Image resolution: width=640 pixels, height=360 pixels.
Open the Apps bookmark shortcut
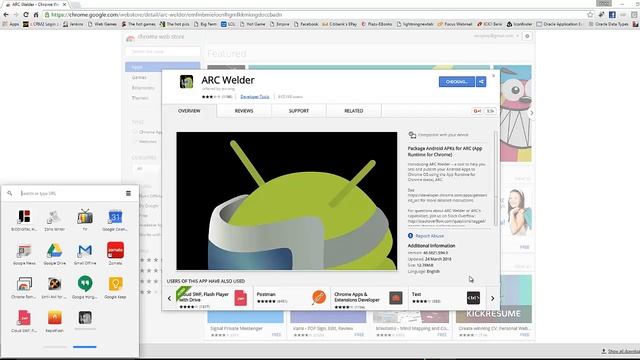[11, 24]
